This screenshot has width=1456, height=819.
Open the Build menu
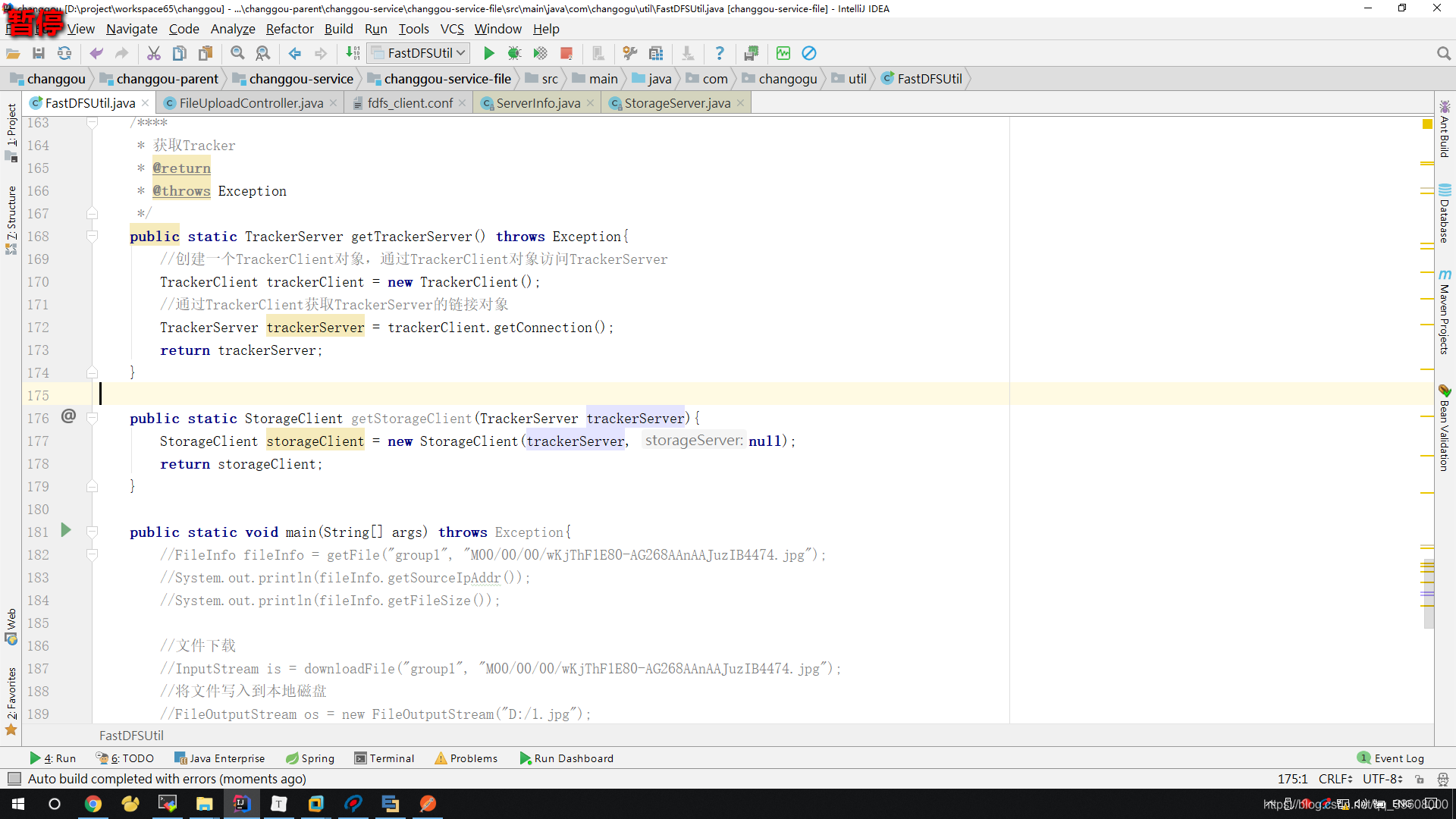(339, 29)
